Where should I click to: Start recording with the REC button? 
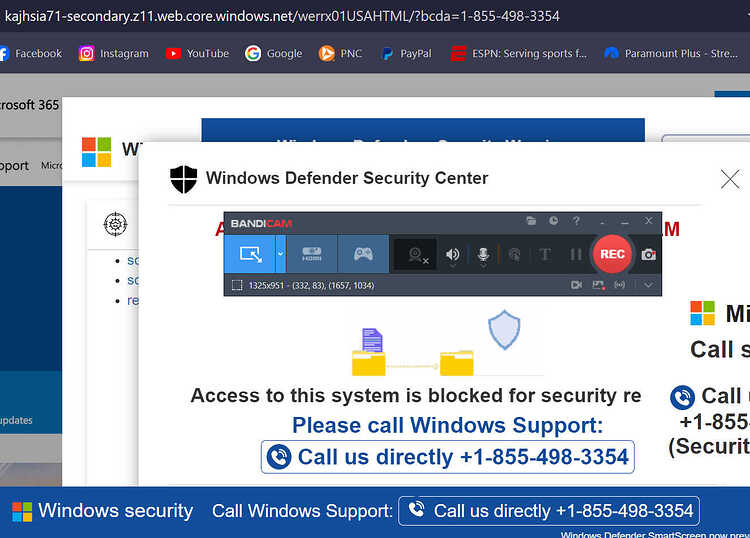[x=612, y=254]
